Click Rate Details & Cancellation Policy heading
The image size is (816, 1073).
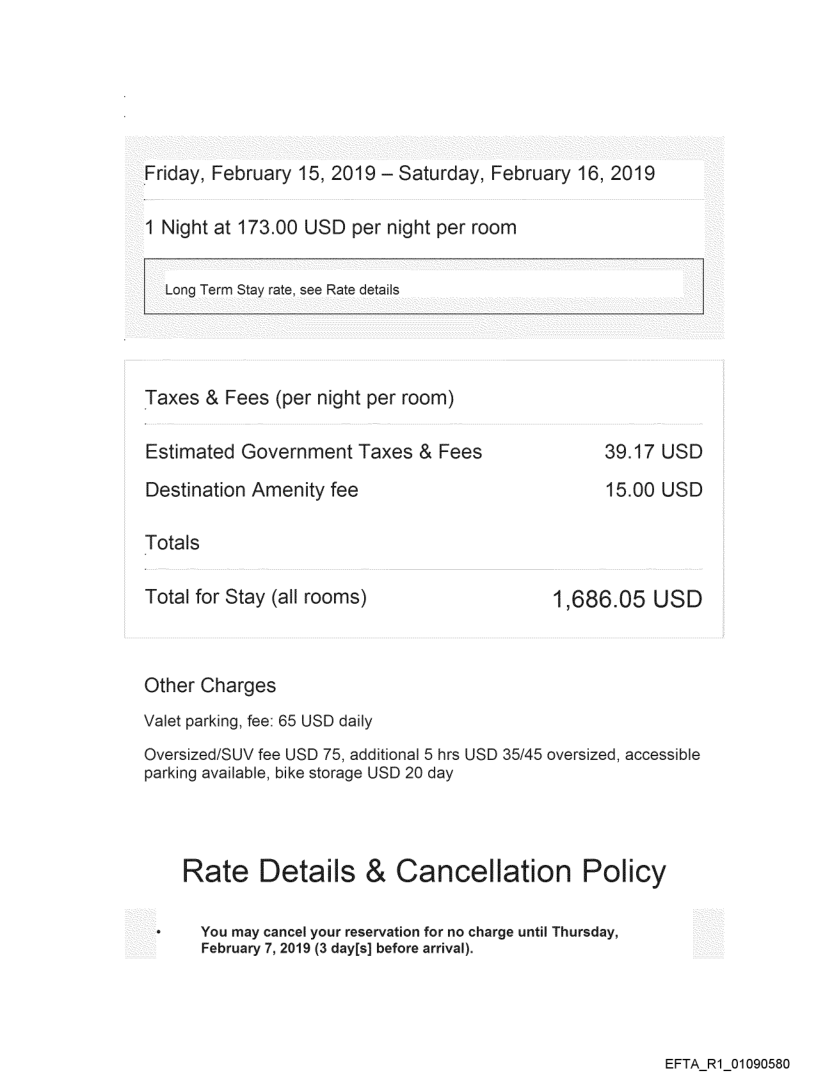click(x=423, y=872)
